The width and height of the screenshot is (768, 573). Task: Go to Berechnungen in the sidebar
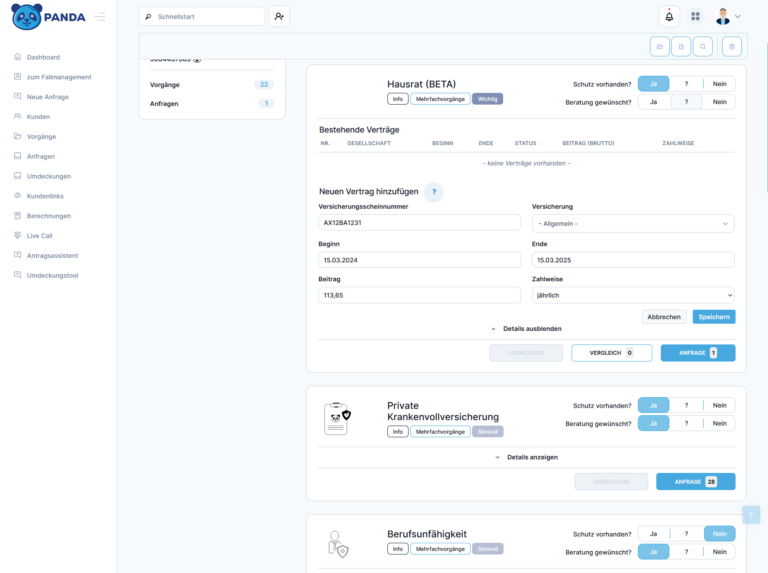click(x=48, y=215)
